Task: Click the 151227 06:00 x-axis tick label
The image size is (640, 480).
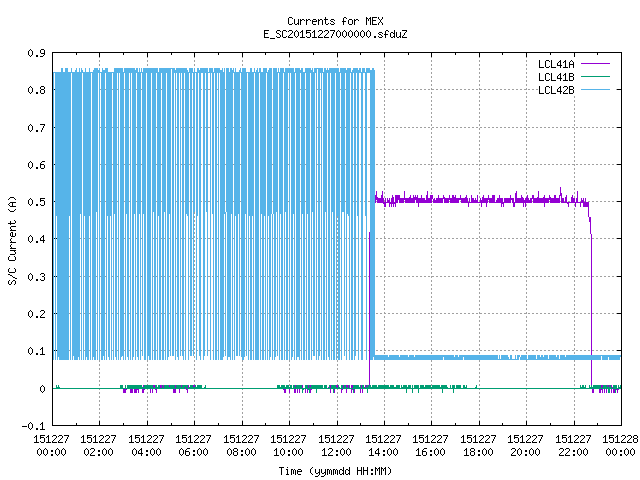Action: 193,446
